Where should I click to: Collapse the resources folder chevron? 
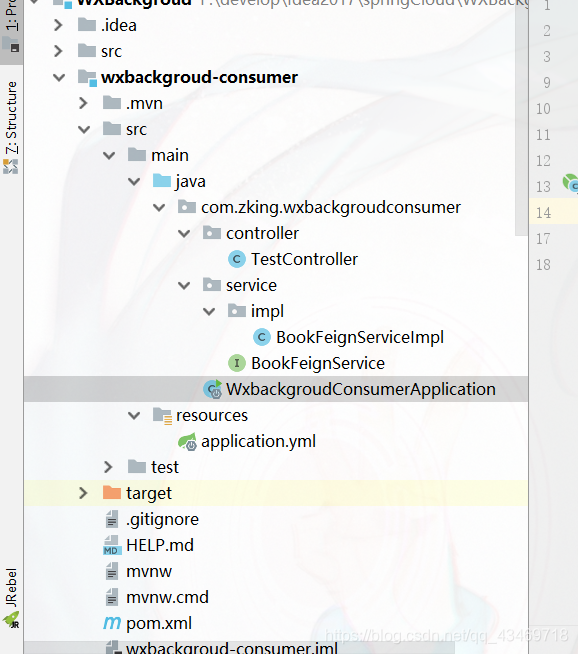pos(134,415)
